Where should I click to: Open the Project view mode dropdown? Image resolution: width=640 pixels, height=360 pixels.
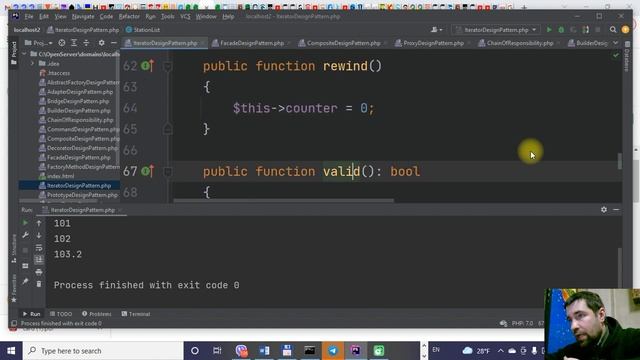pyautogui.click(x=39, y=43)
